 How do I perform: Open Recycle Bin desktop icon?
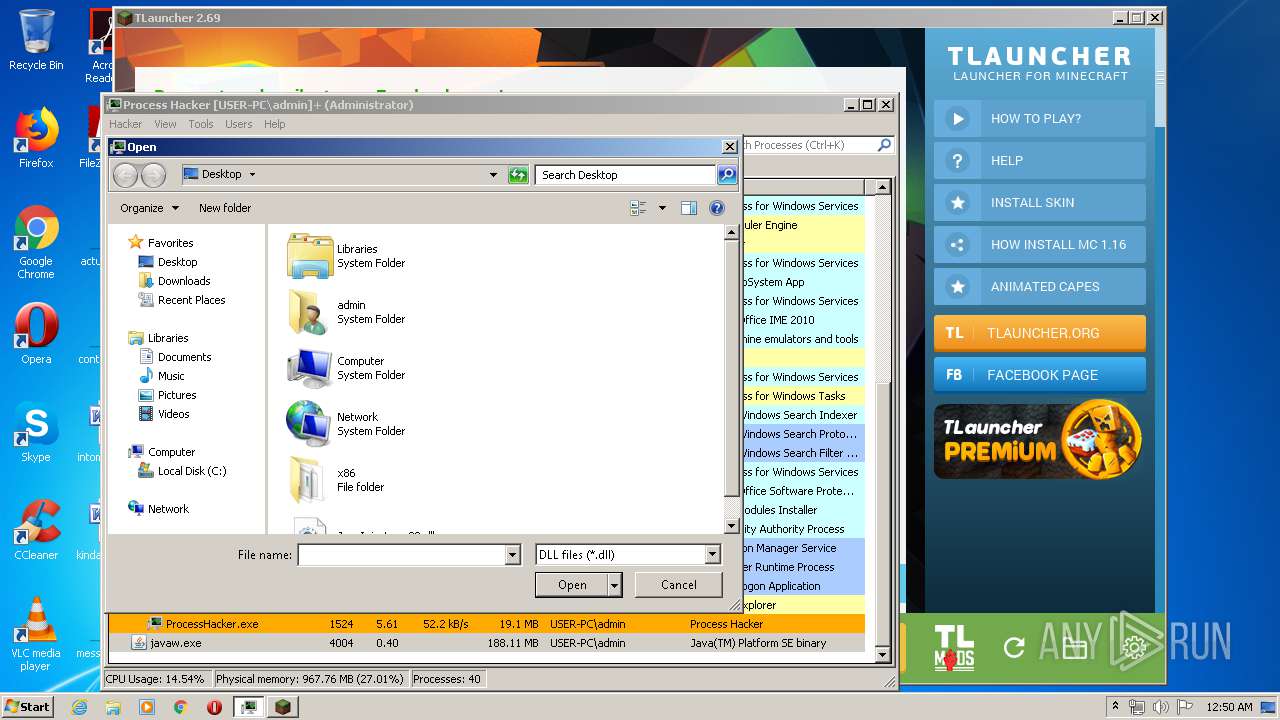(36, 40)
